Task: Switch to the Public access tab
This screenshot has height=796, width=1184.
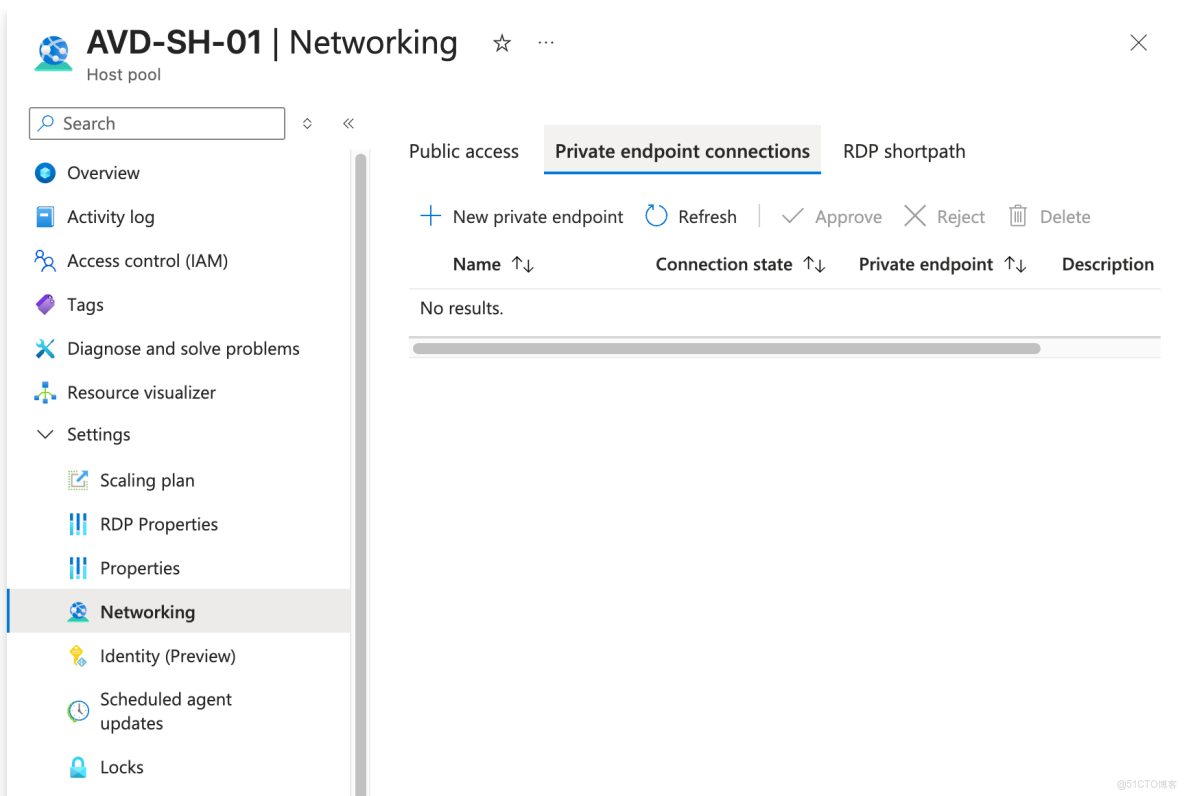Action: point(463,150)
